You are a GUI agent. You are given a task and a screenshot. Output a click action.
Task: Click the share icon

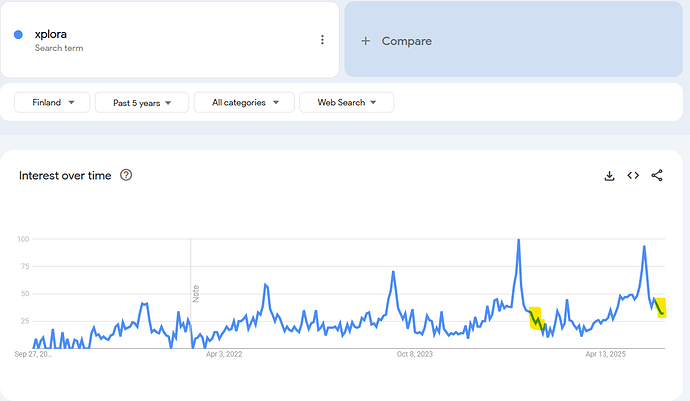tap(657, 176)
